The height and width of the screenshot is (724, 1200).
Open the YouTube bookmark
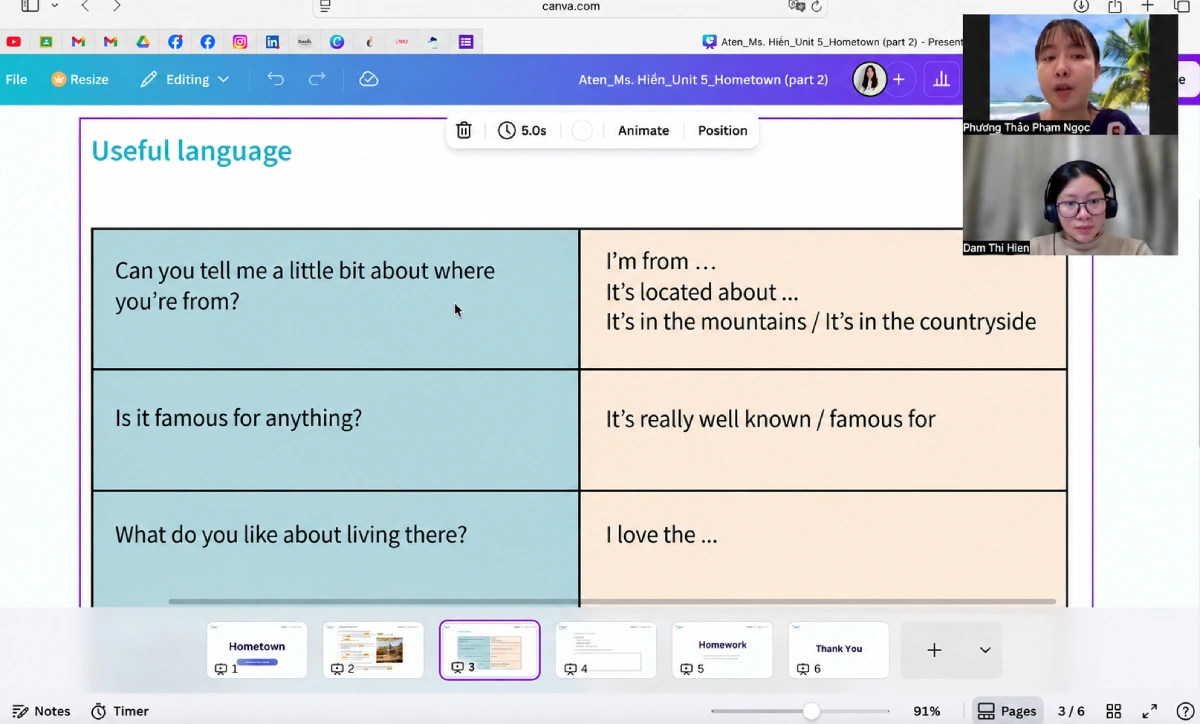(13, 42)
